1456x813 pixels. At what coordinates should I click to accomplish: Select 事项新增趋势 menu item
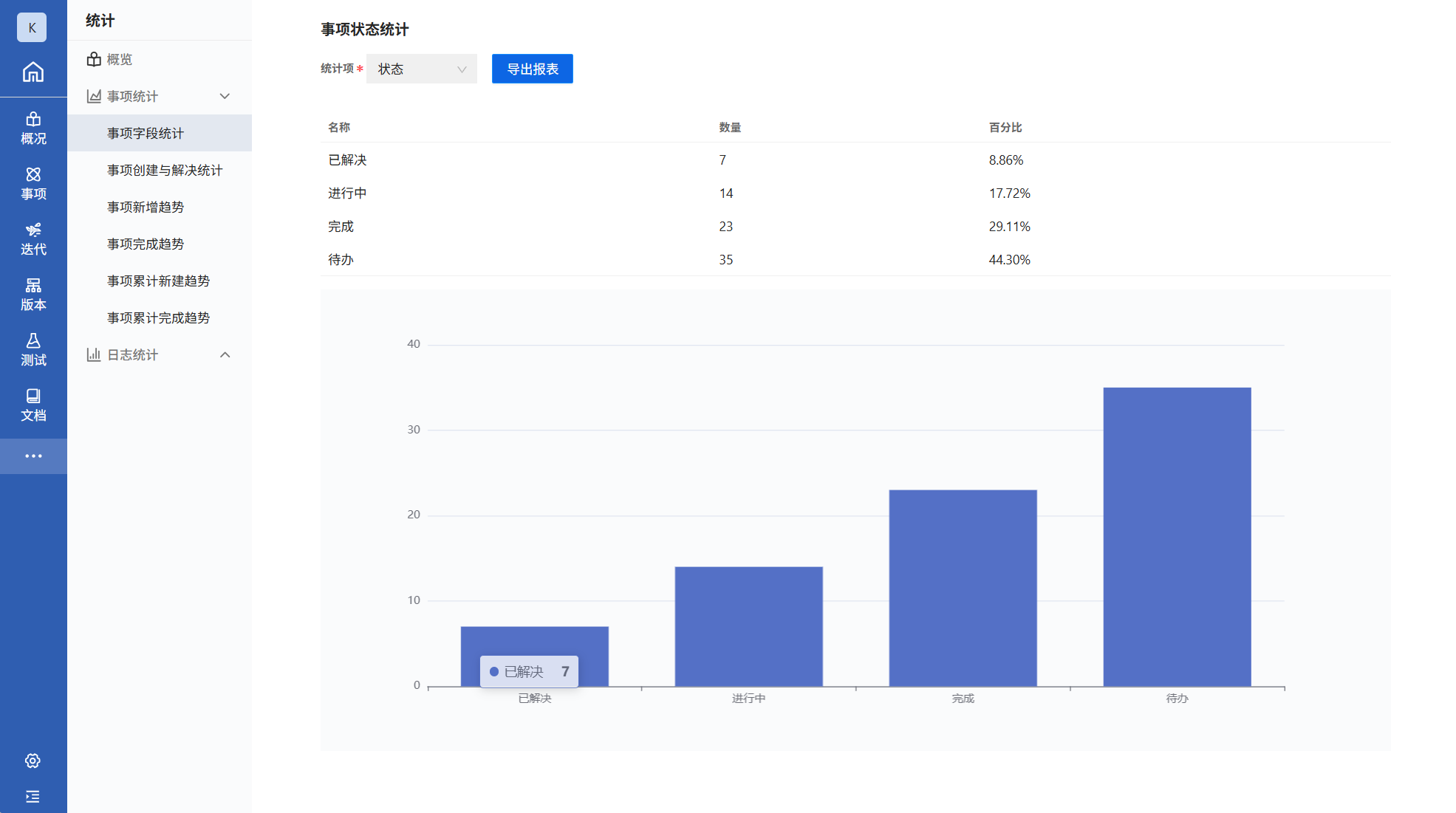click(146, 207)
